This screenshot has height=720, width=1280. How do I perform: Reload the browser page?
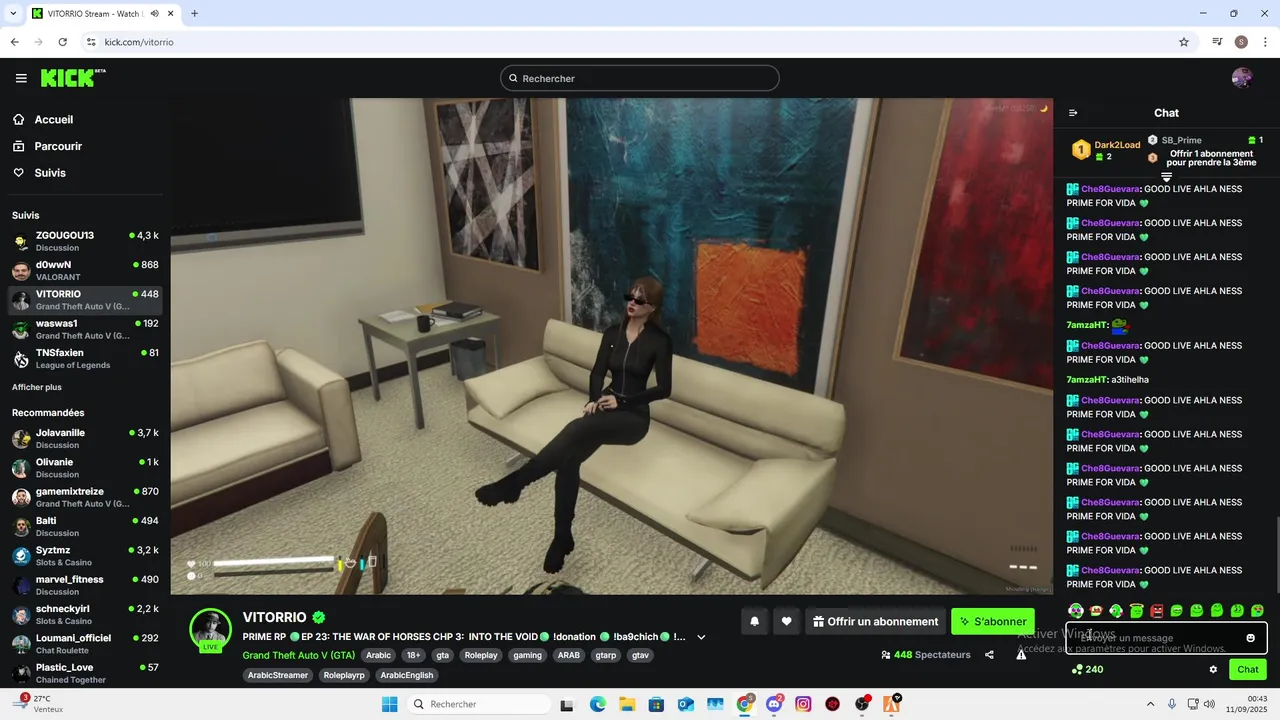pos(62,42)
